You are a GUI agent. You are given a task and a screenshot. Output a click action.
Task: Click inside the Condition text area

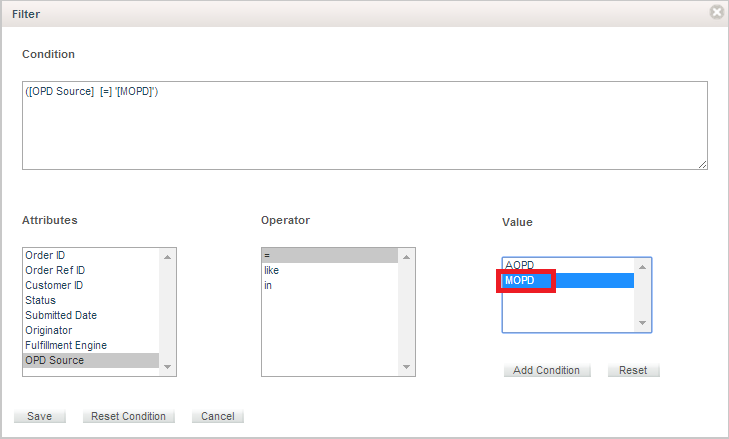365,125
